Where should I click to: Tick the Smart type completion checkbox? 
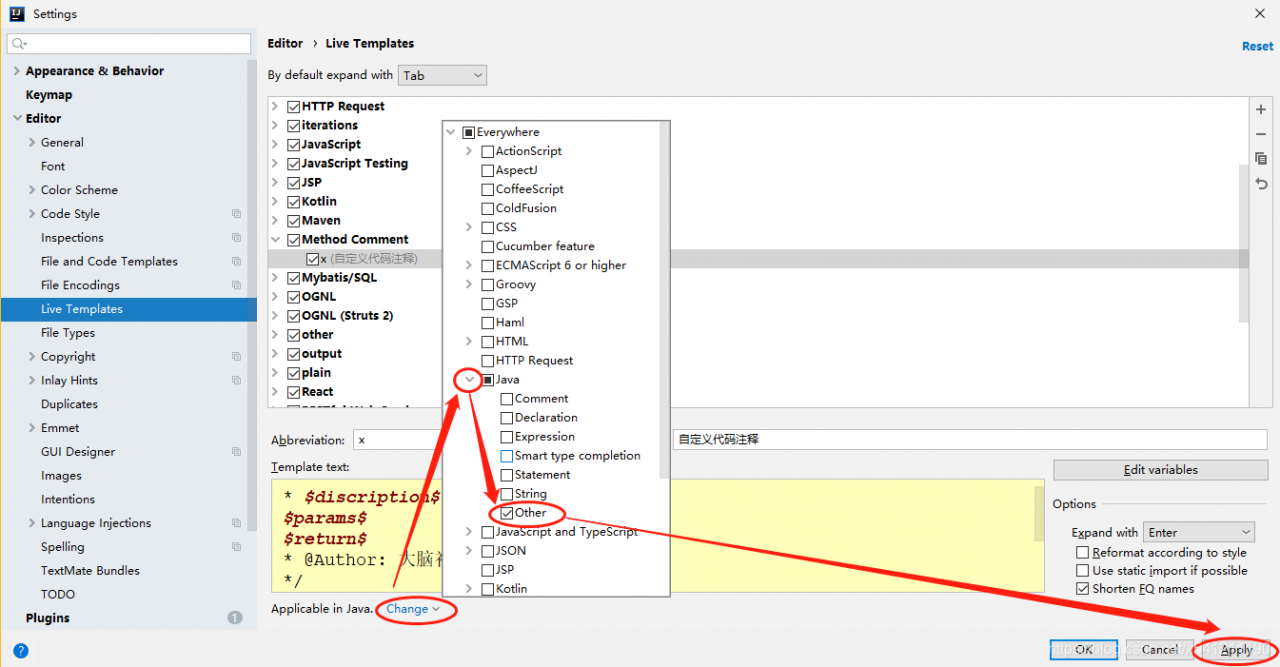(x=507, y=456)
